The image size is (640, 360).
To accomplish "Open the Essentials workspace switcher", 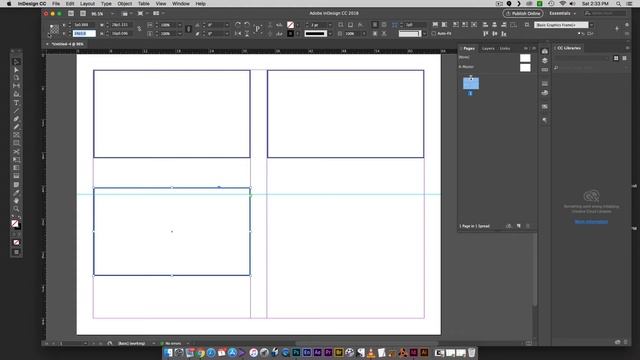I will coord(562,13).
